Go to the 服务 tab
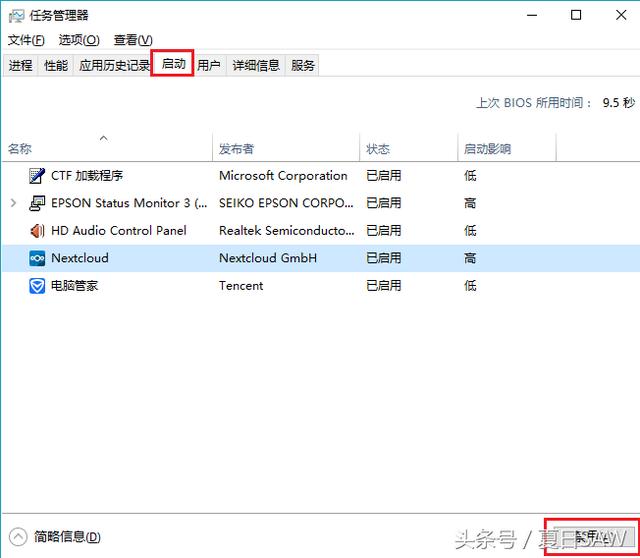The width and height of the screenshot is (640, 558). pyautogui.click(x=303, y=66)
